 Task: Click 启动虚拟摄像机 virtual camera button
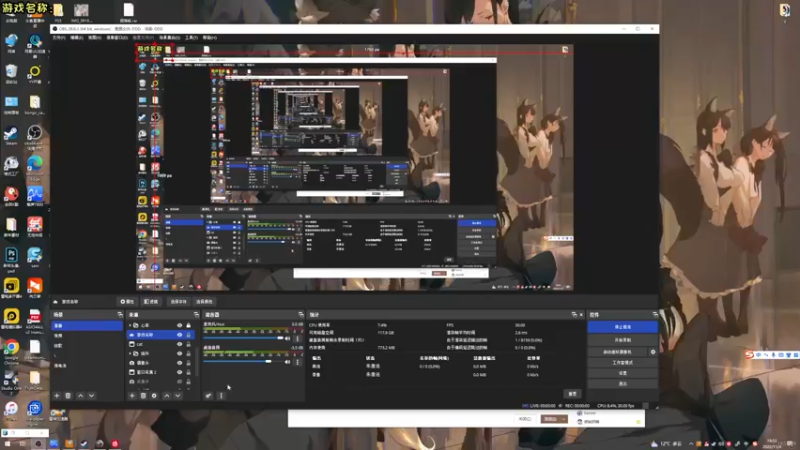(x=617, y=352)
